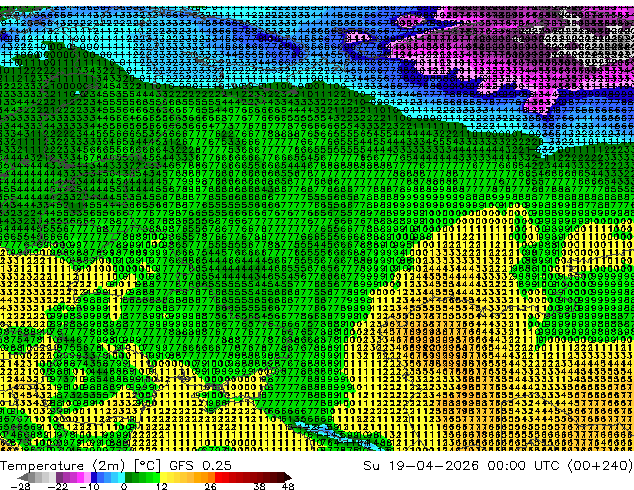This screenshot has height=490, width=634.
Task: Click the dark green legend swatch
Action: [129, 477]
